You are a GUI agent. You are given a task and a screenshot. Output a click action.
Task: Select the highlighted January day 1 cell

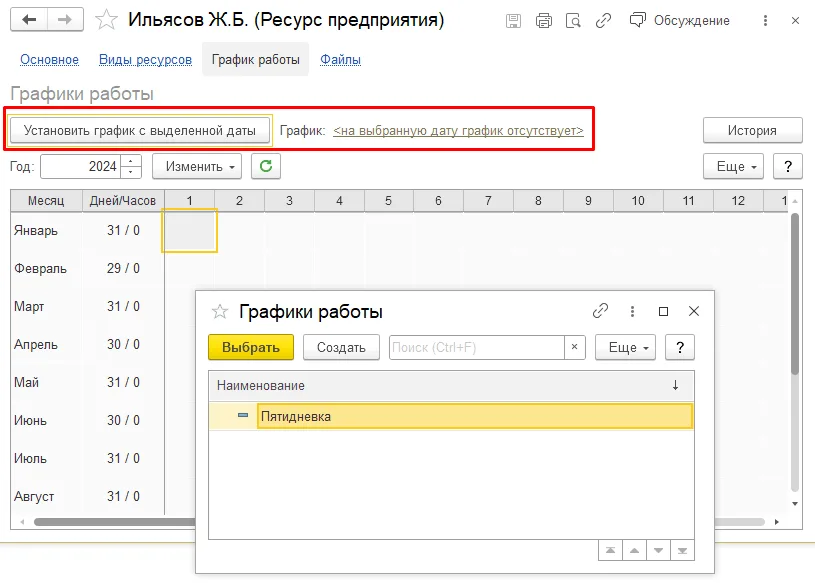[x=189, y=231]
